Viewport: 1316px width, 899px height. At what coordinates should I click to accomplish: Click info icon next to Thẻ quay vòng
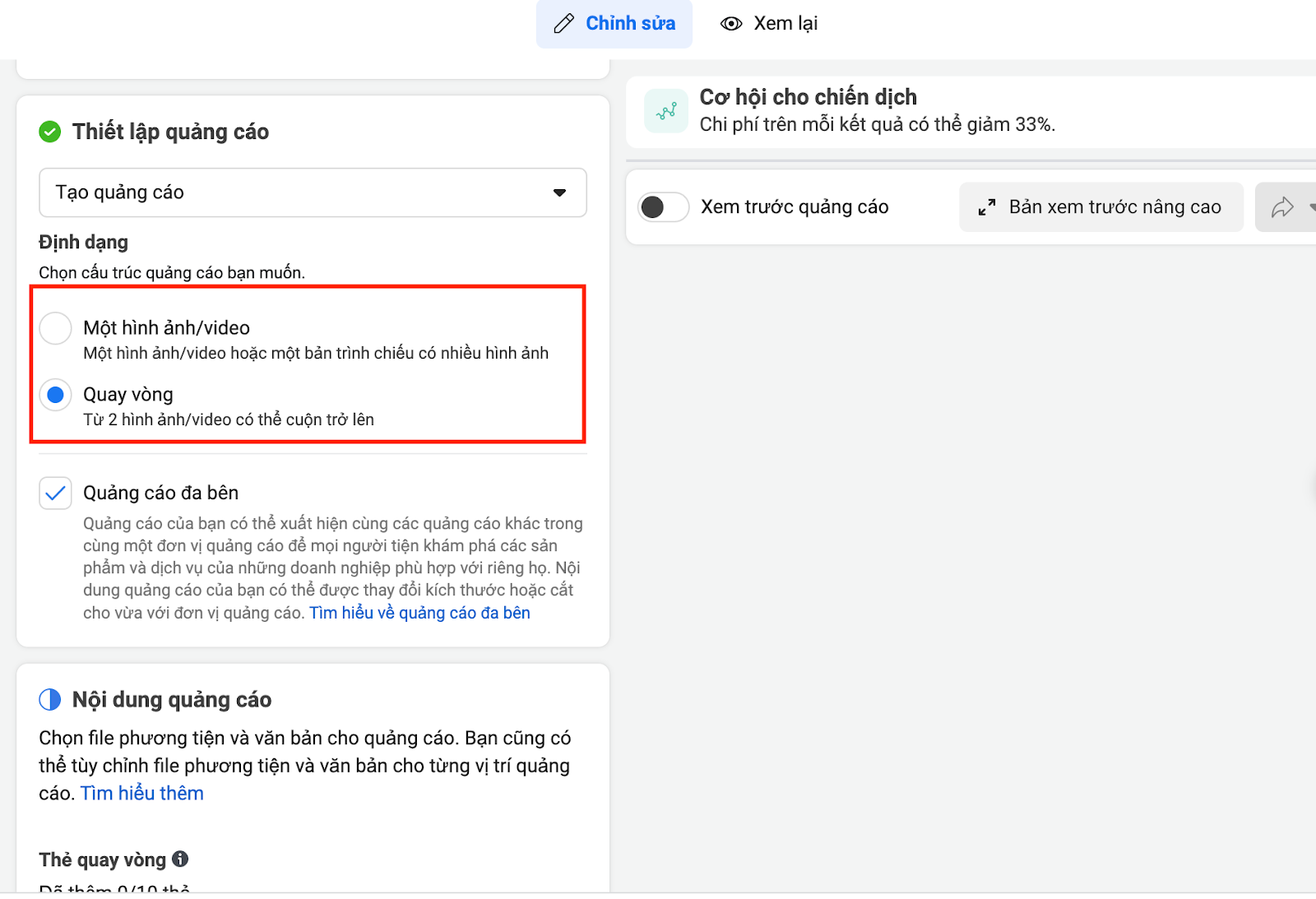point(180,860)
